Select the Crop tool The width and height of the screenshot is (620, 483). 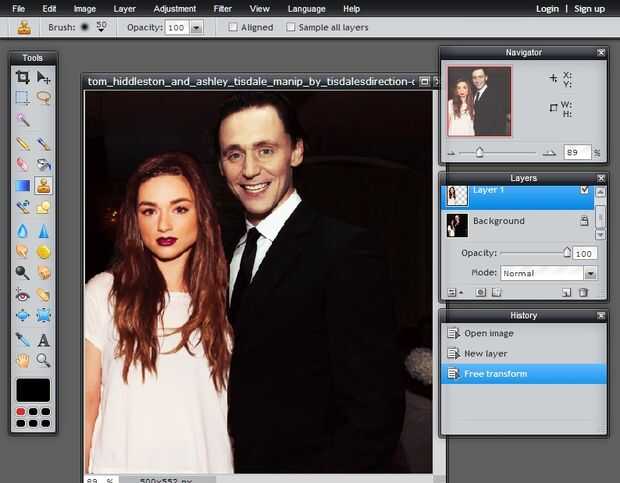click(x=22, y=77)
